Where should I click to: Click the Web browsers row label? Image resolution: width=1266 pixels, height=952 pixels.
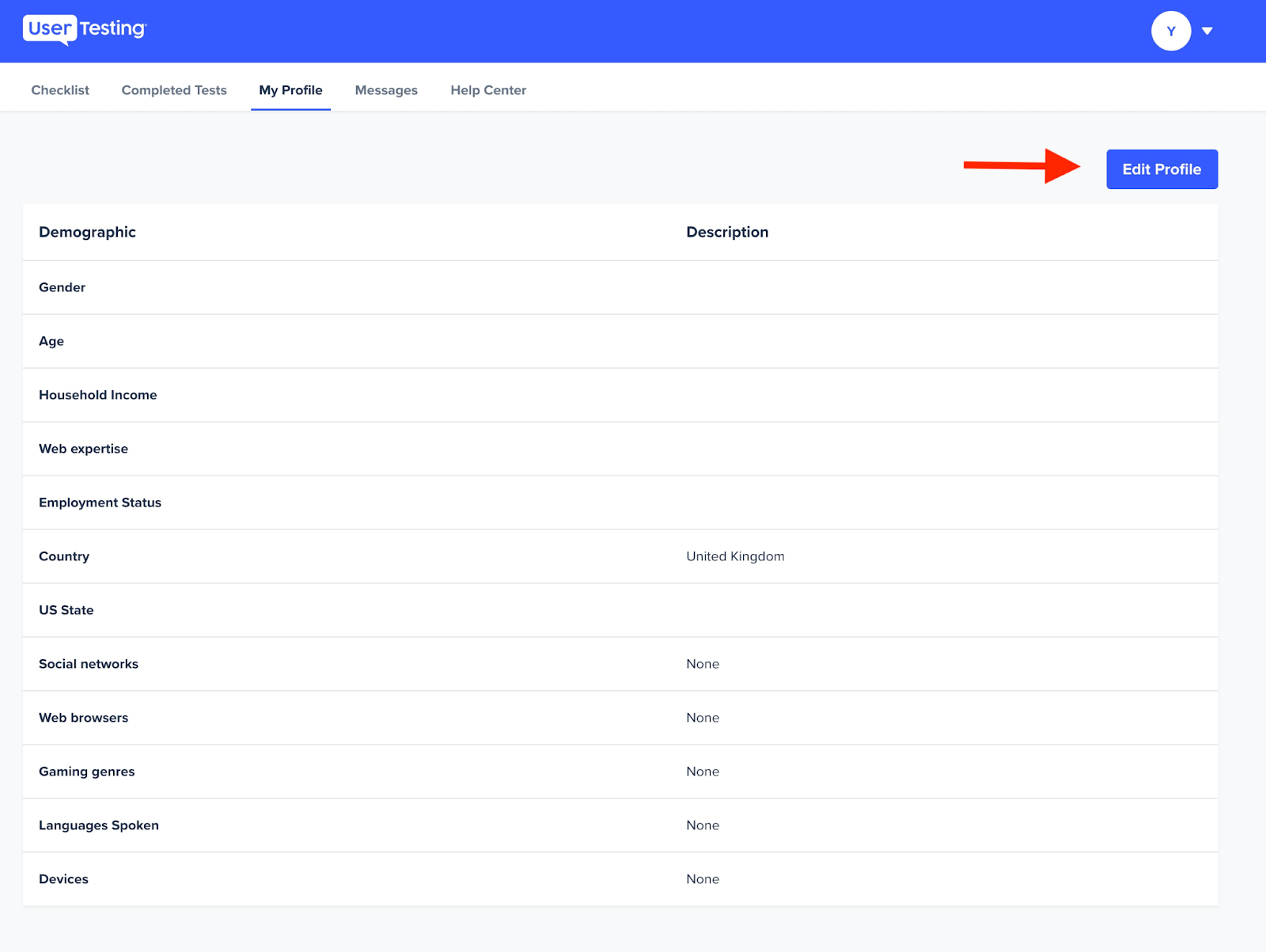(83, 718)
